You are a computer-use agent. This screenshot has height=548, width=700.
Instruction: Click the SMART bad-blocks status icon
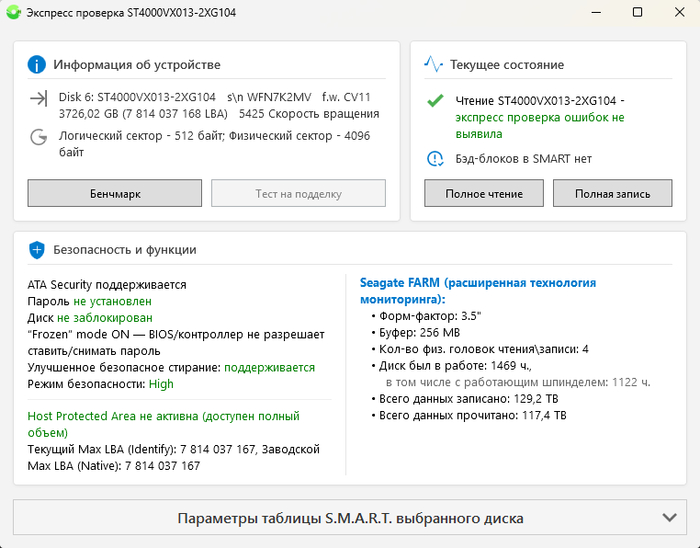click(x=435, y=158)
